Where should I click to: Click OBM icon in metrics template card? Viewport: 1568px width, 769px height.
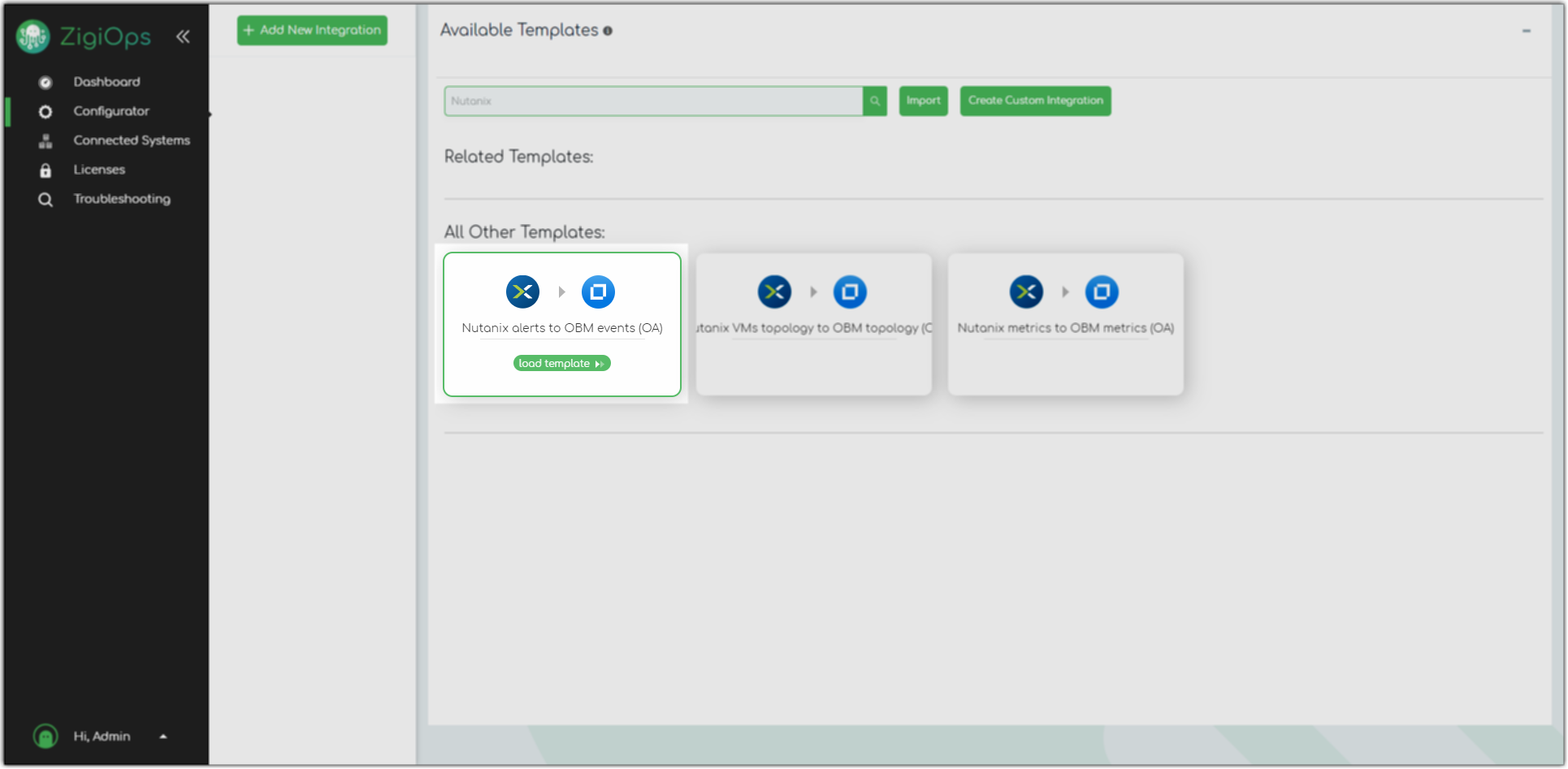1102,292
